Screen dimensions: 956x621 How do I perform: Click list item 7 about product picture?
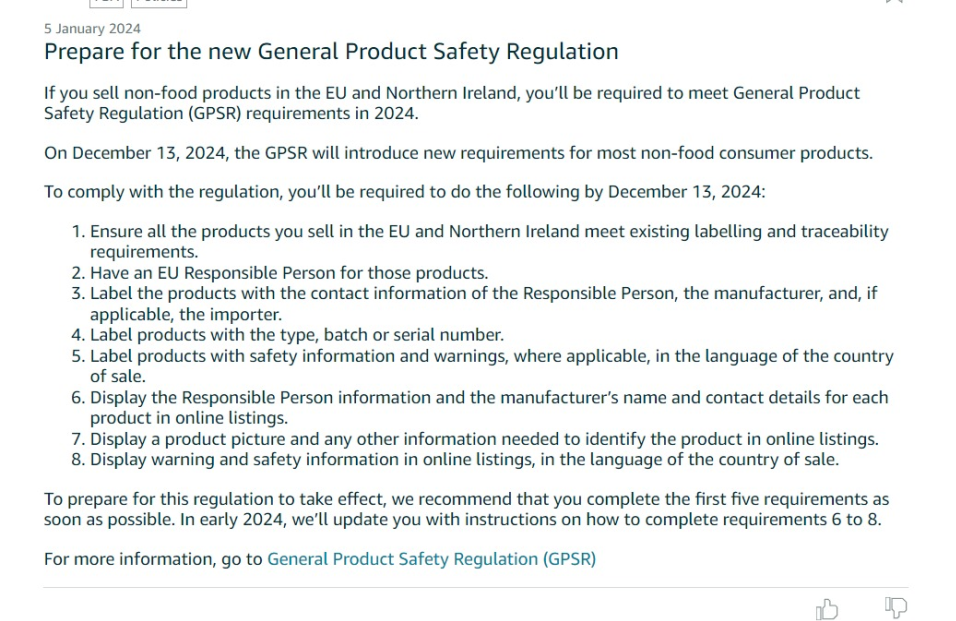pos(475,439)
